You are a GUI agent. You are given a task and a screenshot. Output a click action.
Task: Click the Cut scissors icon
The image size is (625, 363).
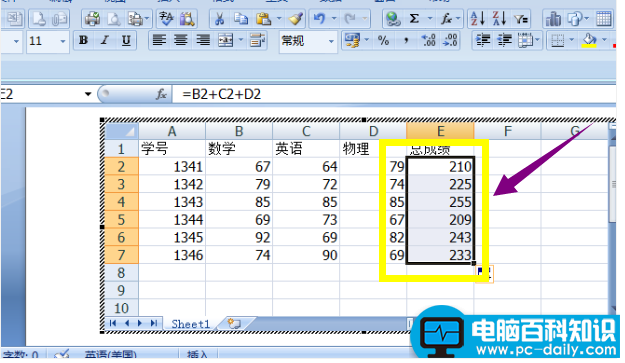pos(219,18)
